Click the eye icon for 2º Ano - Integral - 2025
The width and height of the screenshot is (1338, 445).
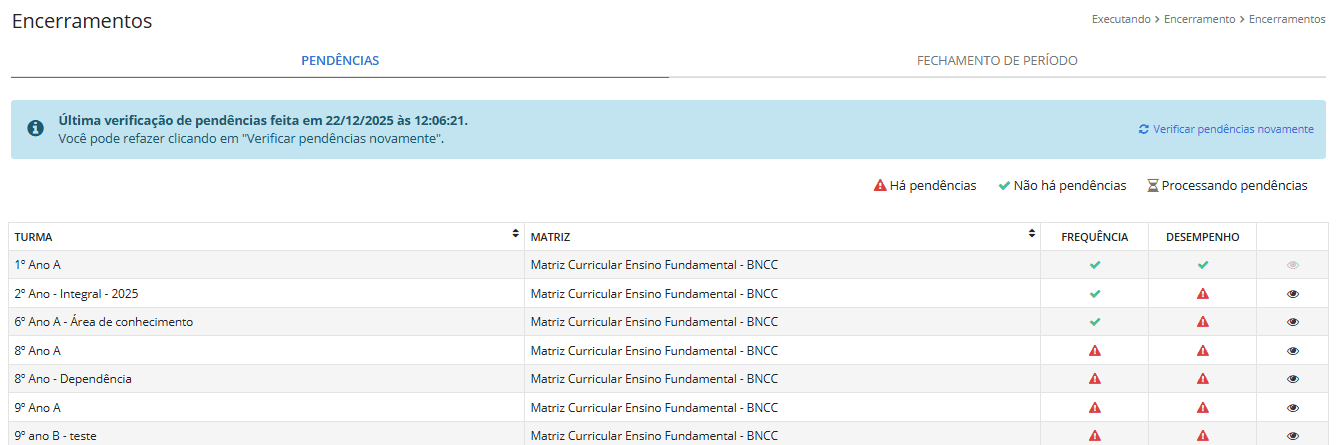(x=1292, y=294)
